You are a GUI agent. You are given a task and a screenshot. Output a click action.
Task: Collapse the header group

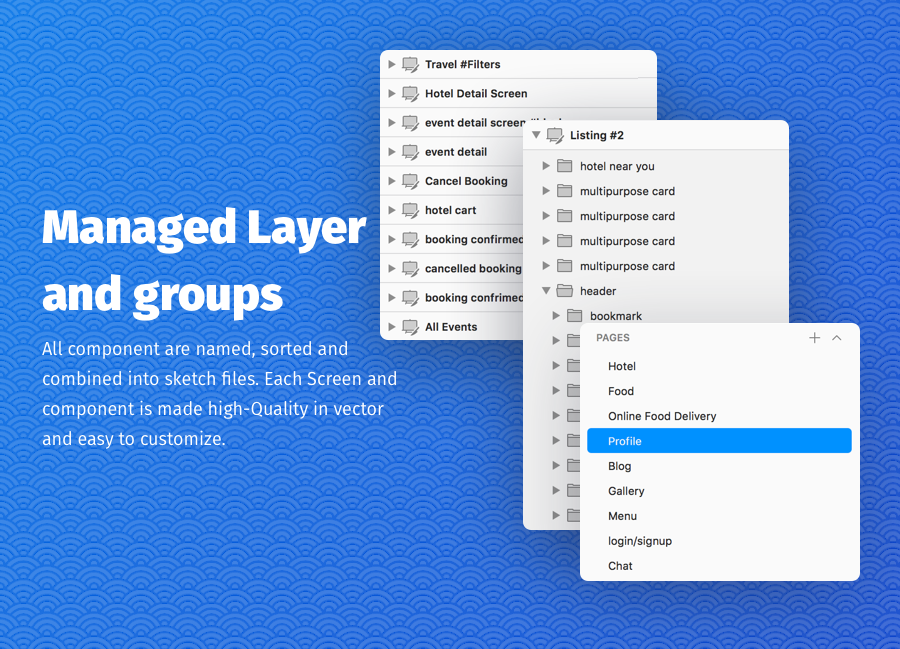pos(546,291)
